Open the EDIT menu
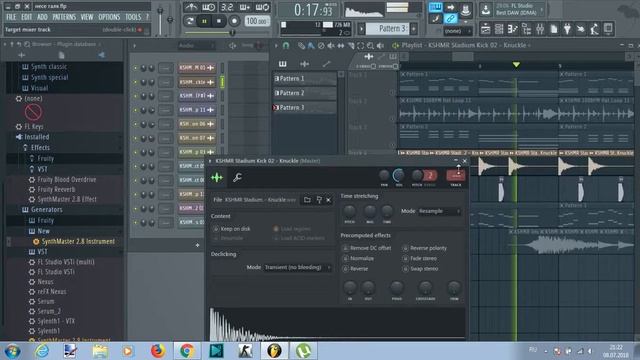The height and width of the screenshot is (360, 640). [27, 17]
